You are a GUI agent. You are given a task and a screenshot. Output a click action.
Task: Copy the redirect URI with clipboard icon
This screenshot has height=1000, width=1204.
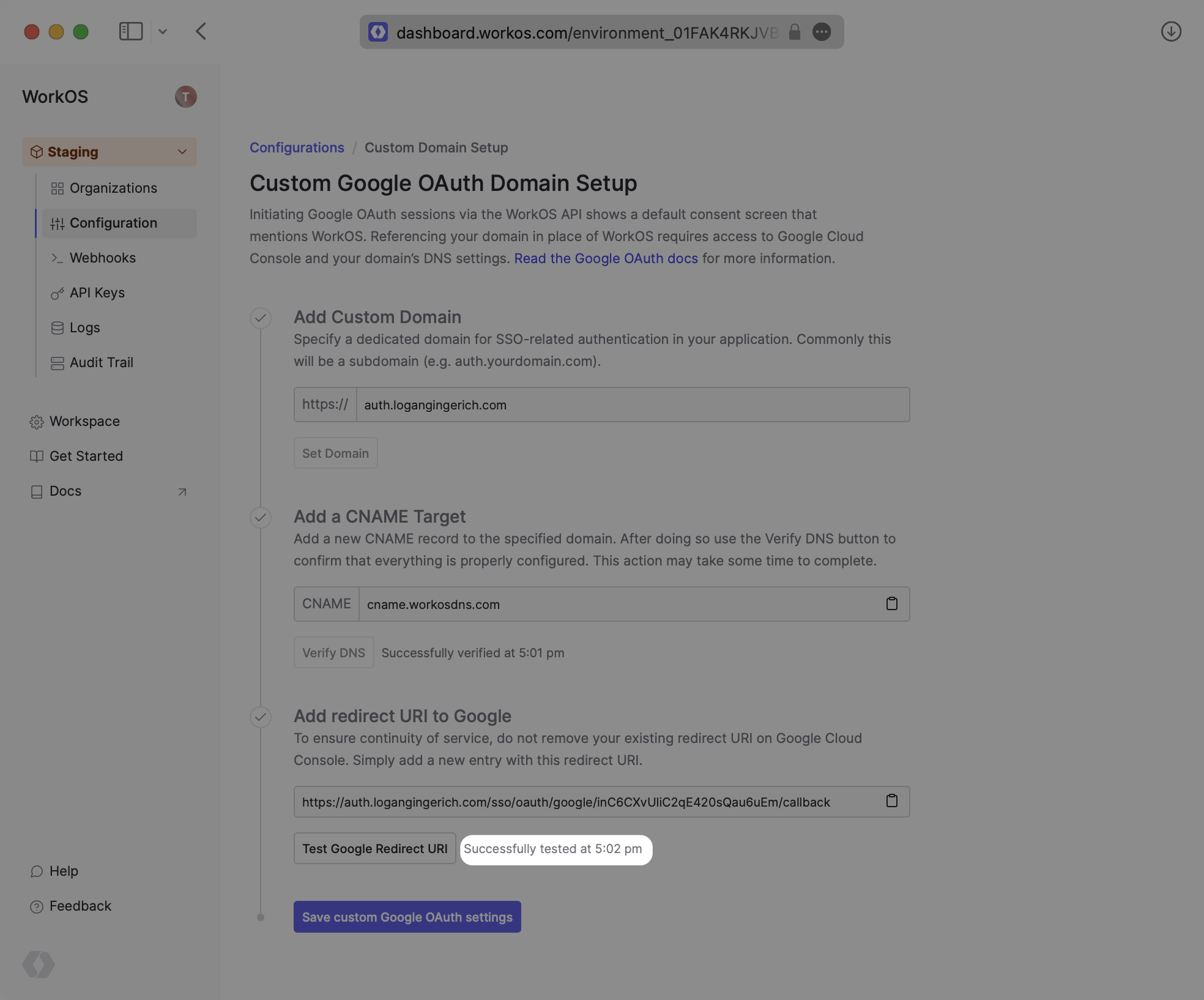point(891,801)
